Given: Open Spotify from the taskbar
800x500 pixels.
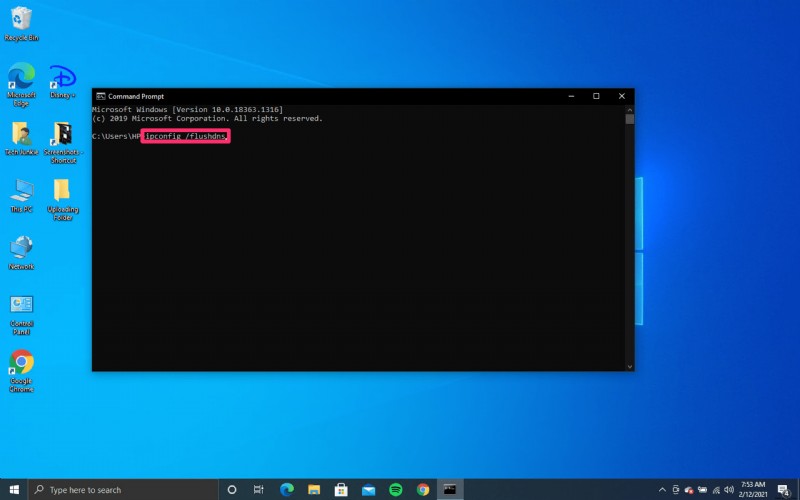Looking at the screenshot, I should (395, 490).
